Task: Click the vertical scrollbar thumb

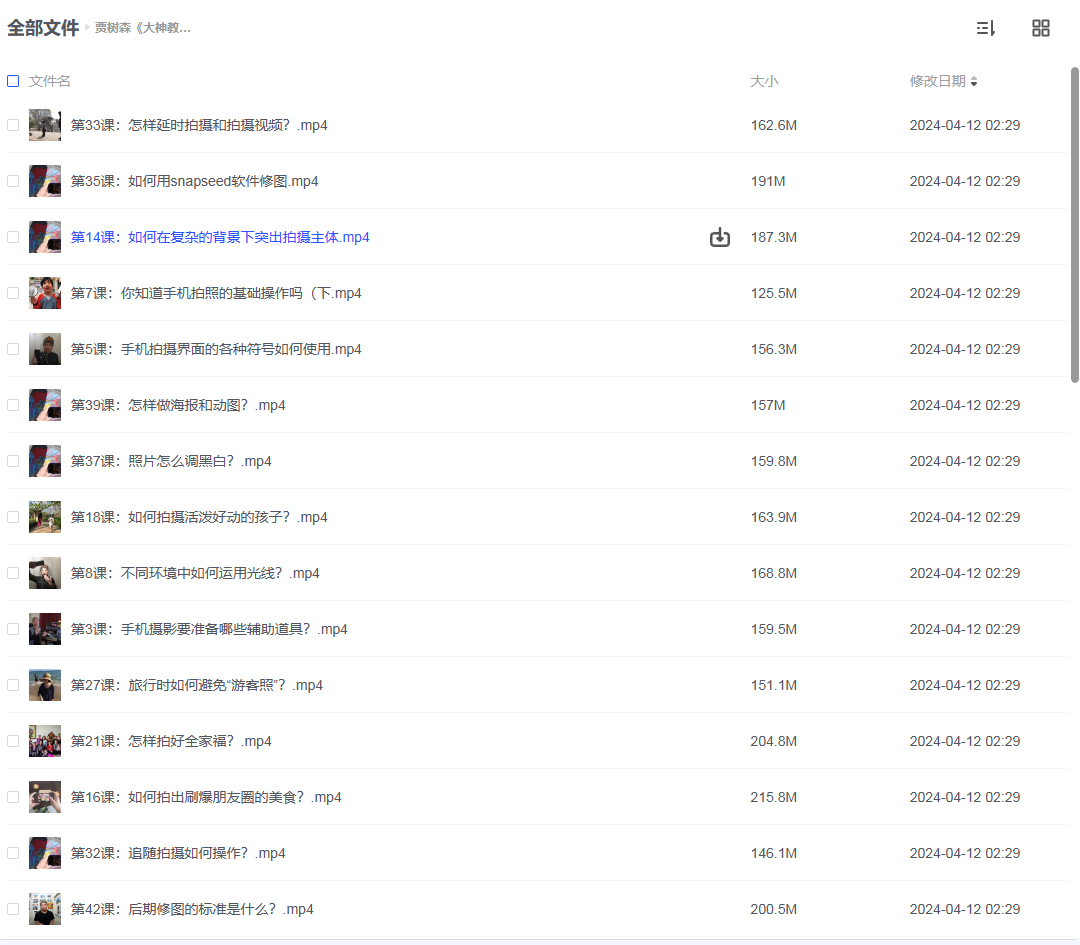Action: (x=1074, y=225)
